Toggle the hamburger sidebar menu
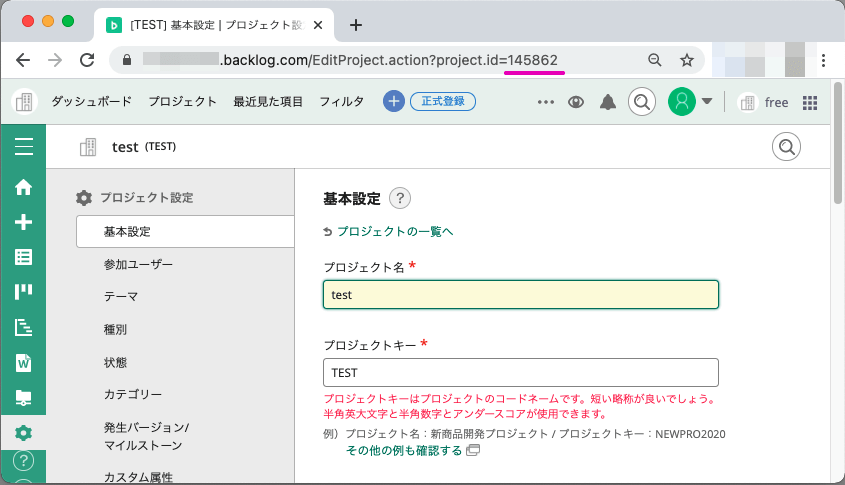This screenshot has width=845, height=485. [x=23, y=147]
